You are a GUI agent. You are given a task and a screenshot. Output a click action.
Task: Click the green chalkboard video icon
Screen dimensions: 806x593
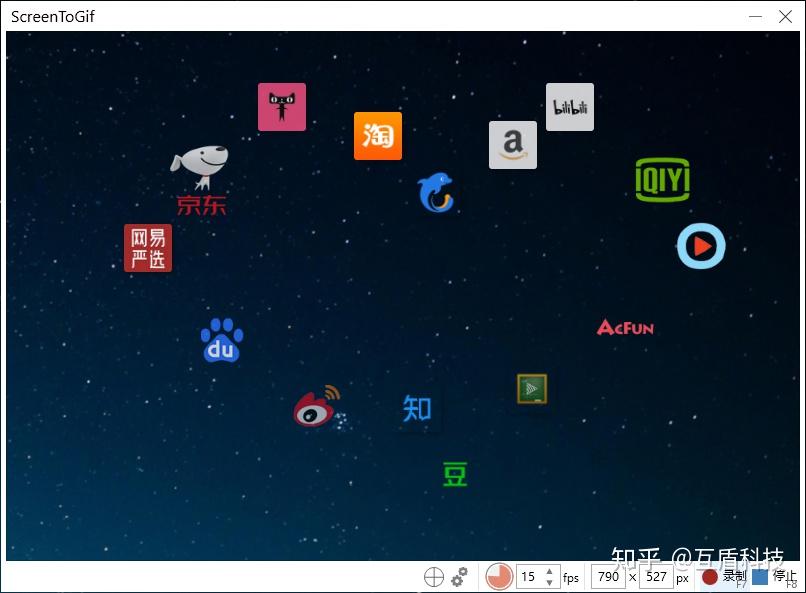(x=532, y=389)
